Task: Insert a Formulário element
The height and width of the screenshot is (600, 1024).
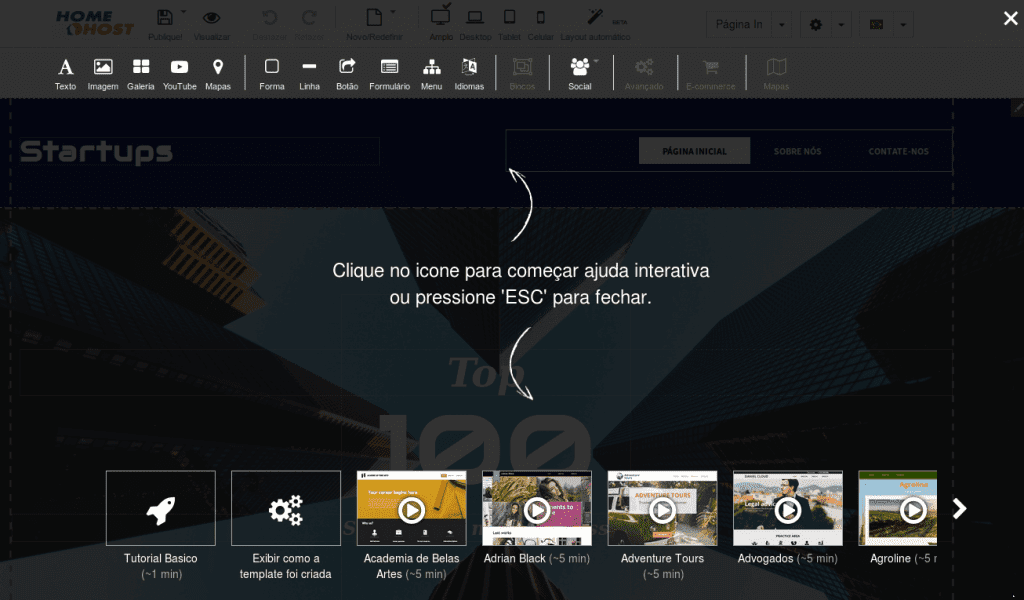Action: point(390,74)
